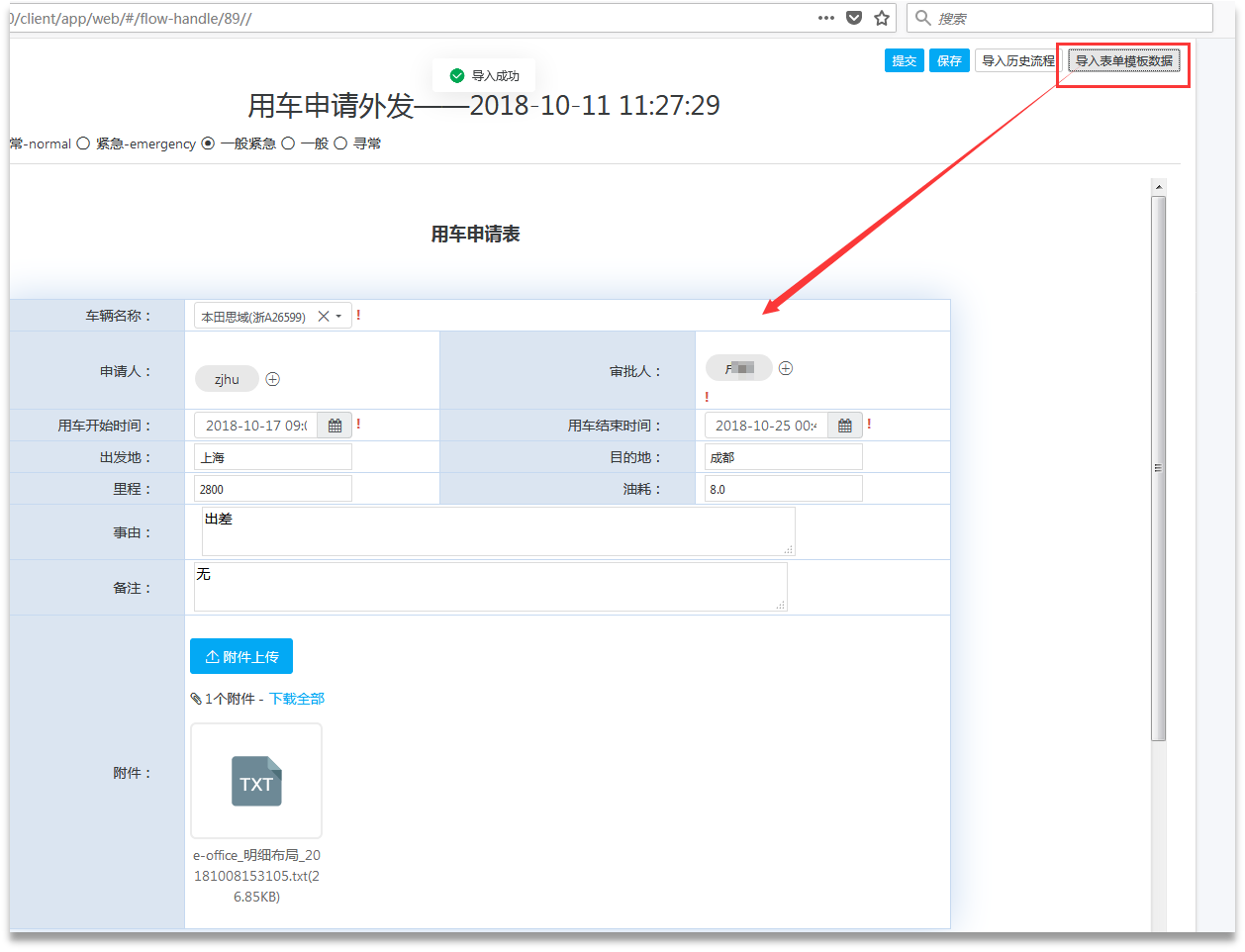Add an applicant with the plus icon beside zjhu
The image size is (1245, 952).
pyautogui.click(x=273, y=379)
